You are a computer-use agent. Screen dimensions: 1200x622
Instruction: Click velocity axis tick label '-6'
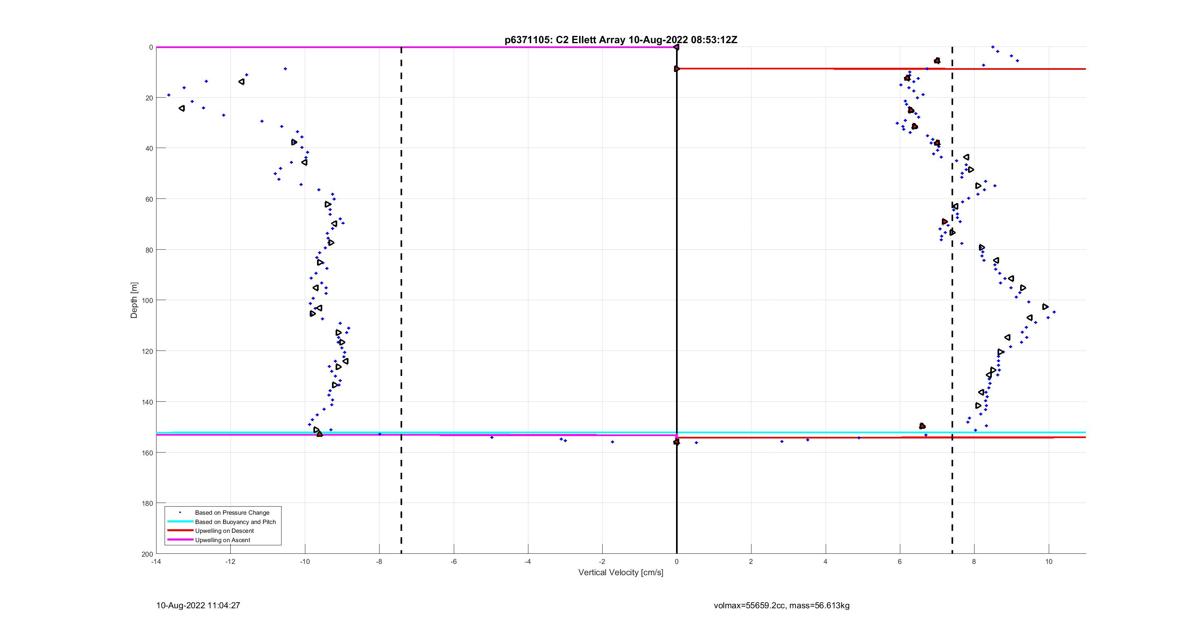coord(454,562)
